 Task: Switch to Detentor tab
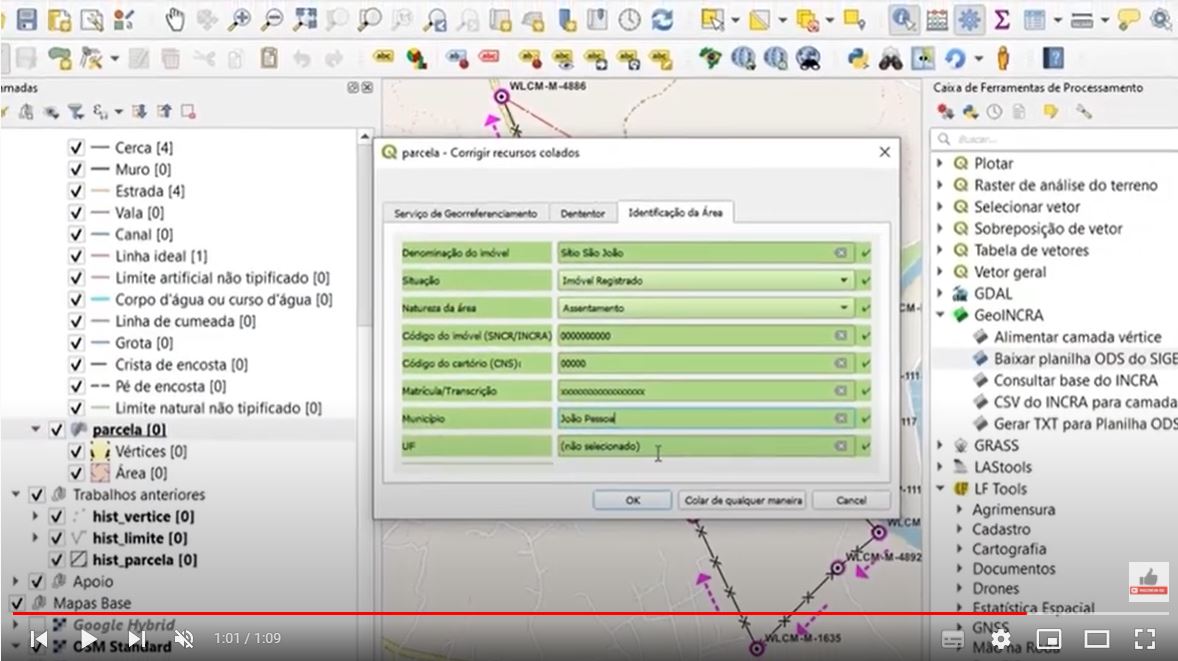click(x=582, y=213)
